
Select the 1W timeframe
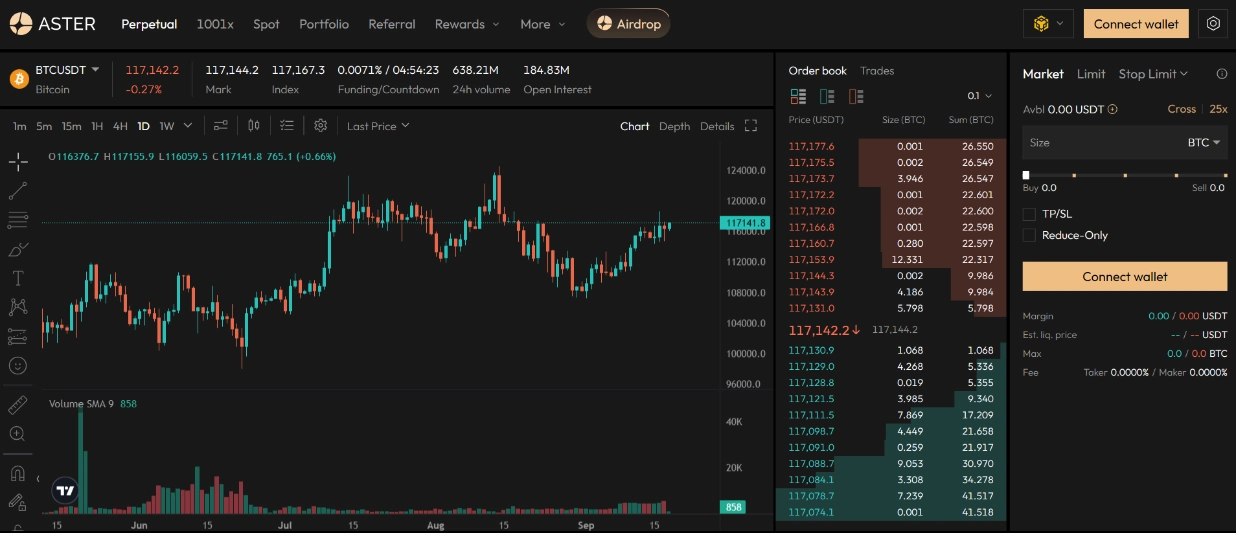pyautogui.click(x=167, y=126)
